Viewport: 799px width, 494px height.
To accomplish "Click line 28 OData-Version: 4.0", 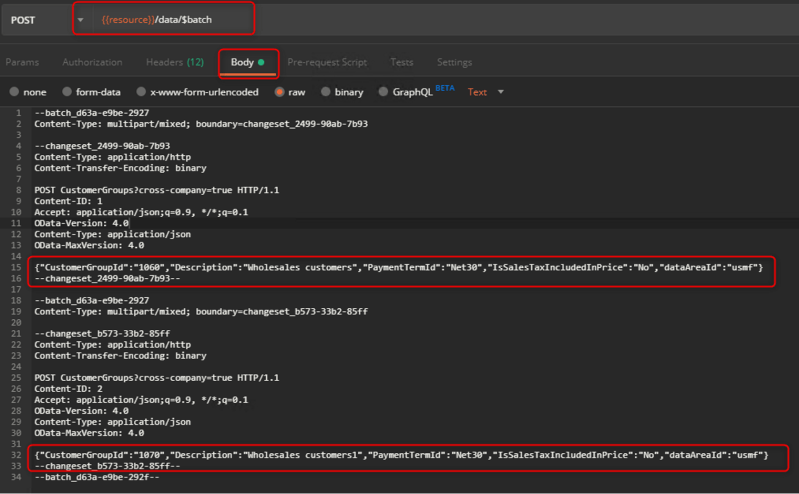I will pyautogui.click(x=82, y=411).
